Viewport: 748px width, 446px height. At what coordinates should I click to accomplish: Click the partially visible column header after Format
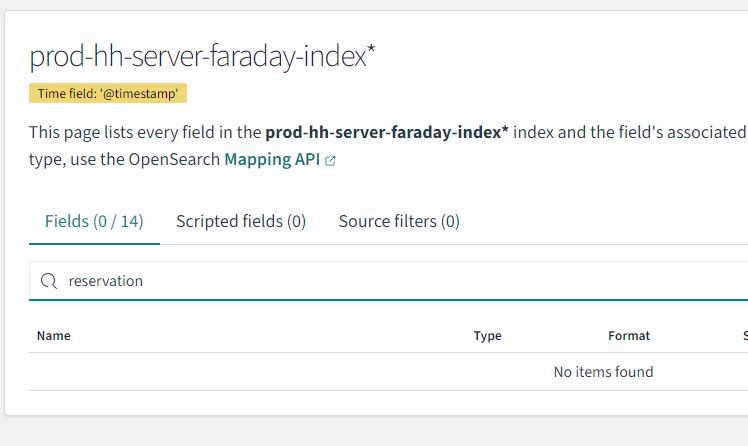click(744, 336)
